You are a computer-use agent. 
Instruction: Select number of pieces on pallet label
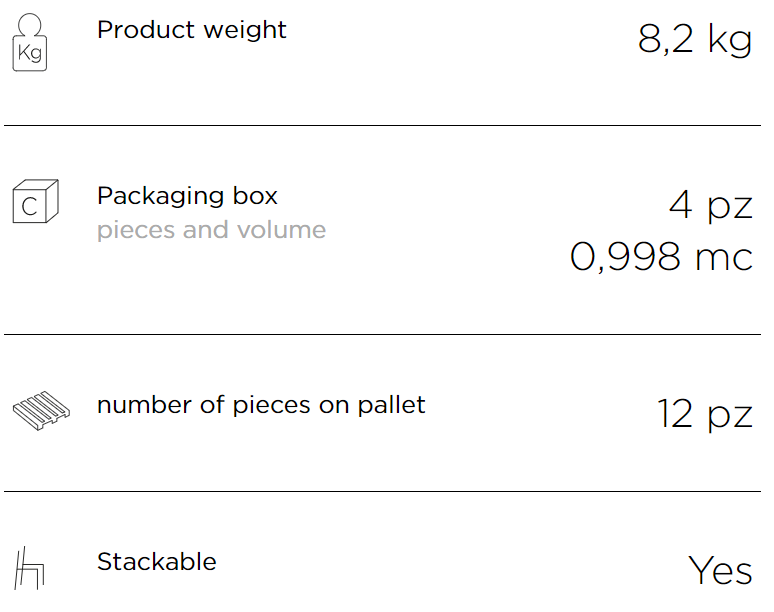click(261, 405)
